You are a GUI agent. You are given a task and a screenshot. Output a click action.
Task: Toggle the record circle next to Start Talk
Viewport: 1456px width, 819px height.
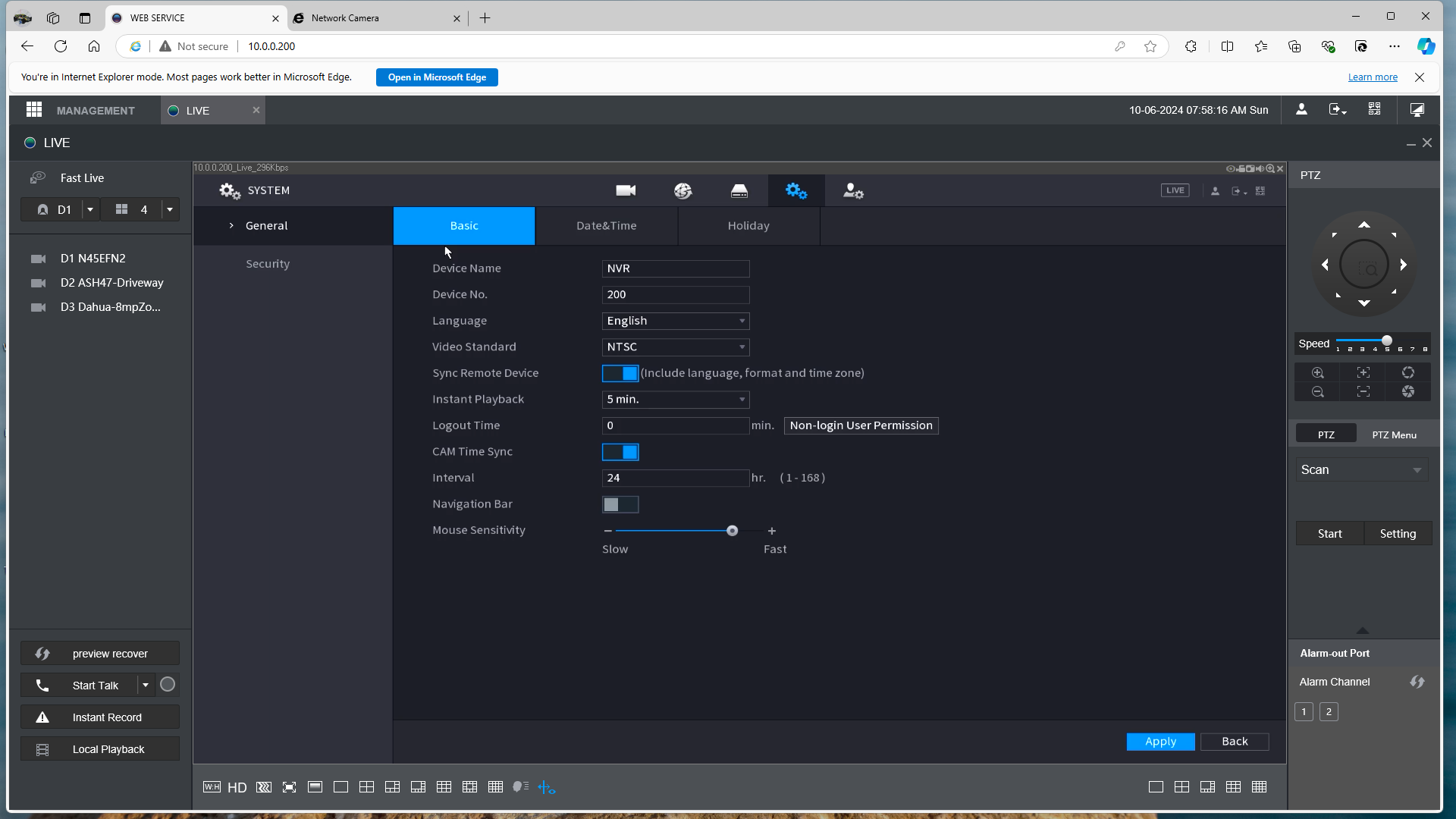point(168,685)
